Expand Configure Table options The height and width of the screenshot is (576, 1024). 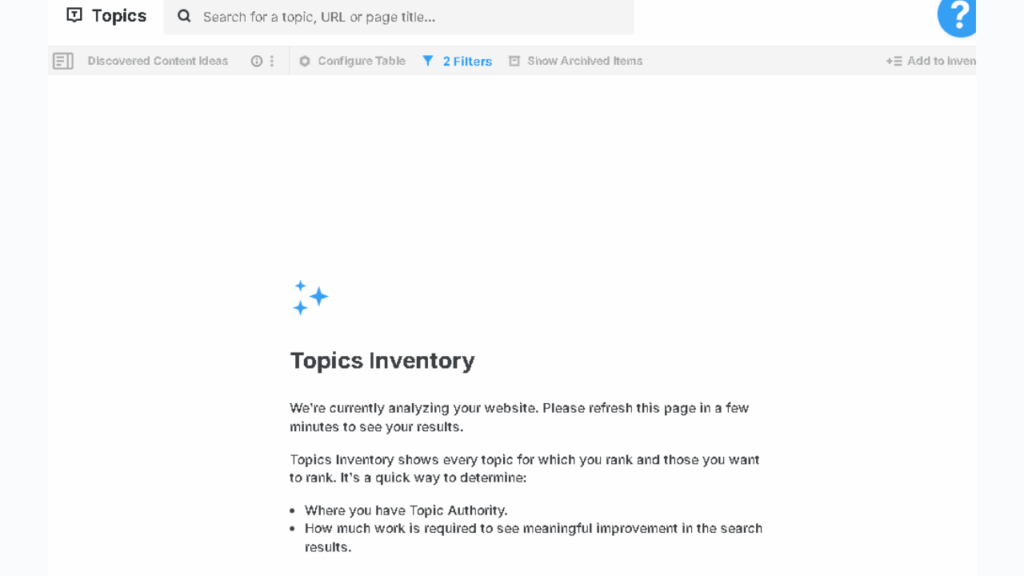pyautogui.click(x=351, y=61)
